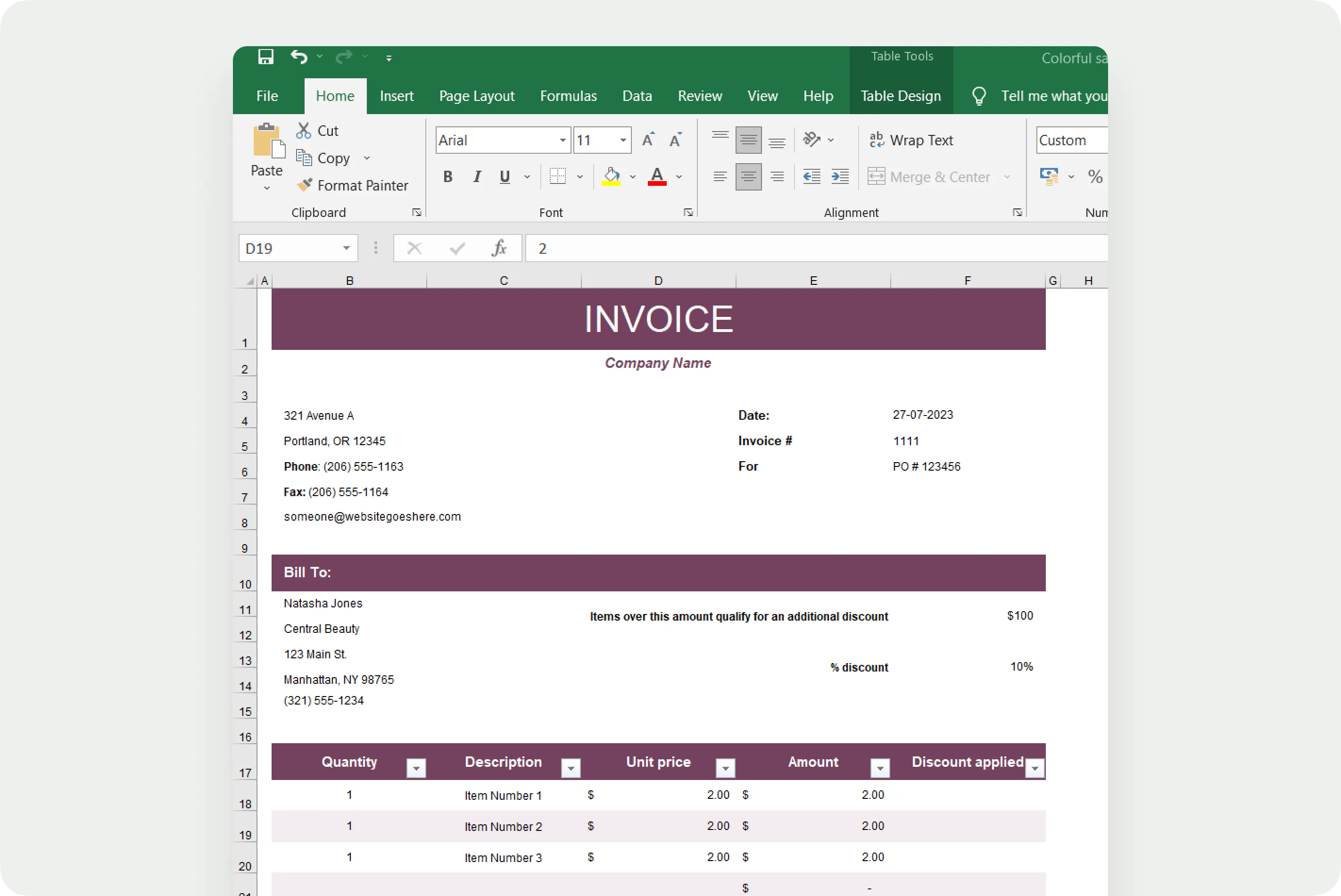Toggle Bold formatting
Viewport: 1341px width, 896px height.
[447, 176]
